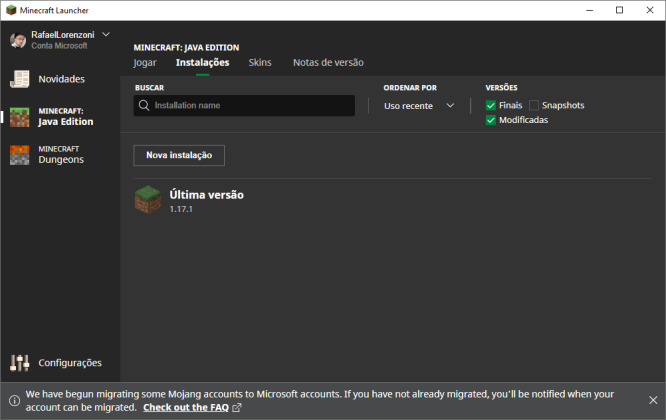Viewport: 666px width, 420px height.
Task: Select Minecraft Java Edition grass block icon
Action: tap(20, 117)
